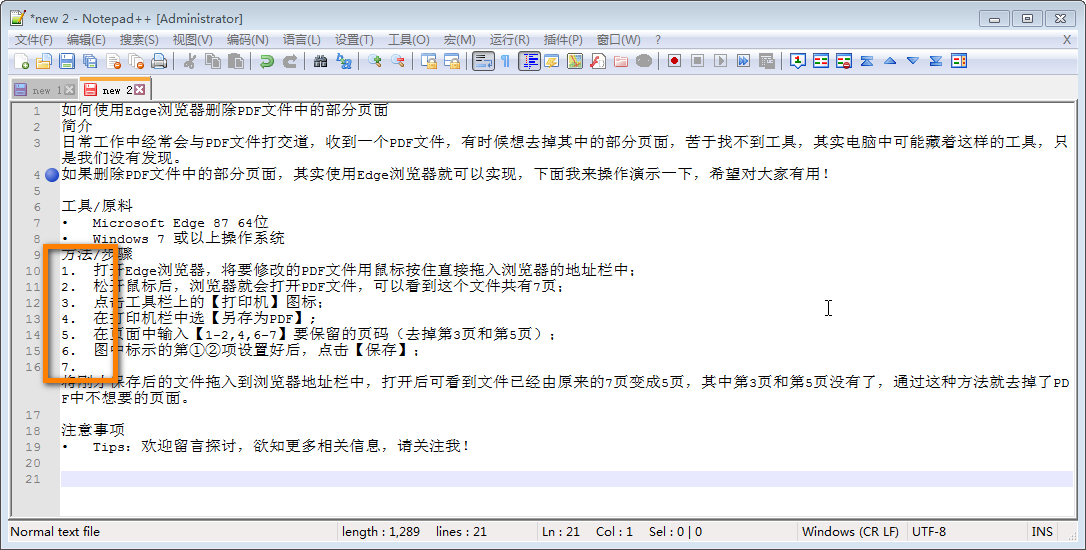Click the X at menu bar right end
Image resolution: width=1086 pixels, height=550 pixels.
click(1067, 39)
